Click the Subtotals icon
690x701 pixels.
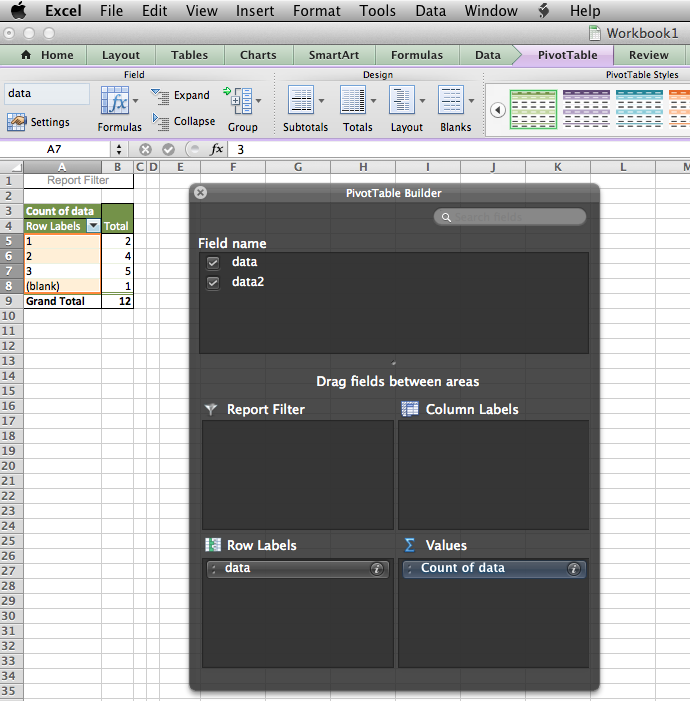pos(301,100)
